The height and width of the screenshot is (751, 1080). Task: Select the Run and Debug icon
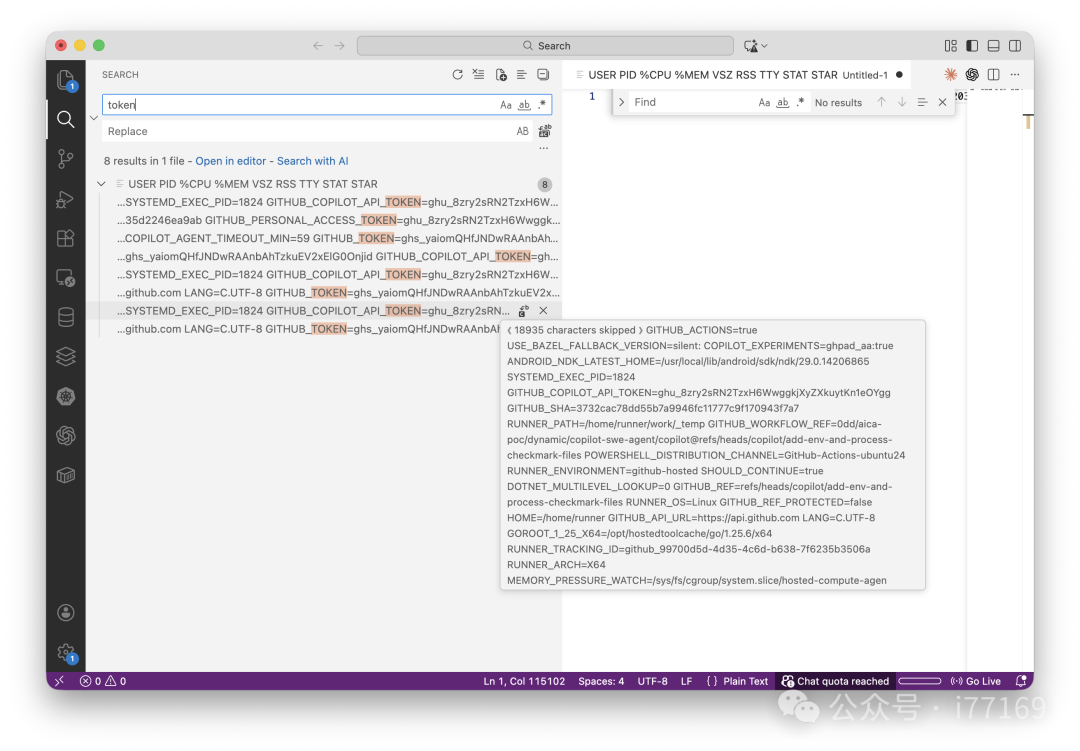tap(65, 198)
